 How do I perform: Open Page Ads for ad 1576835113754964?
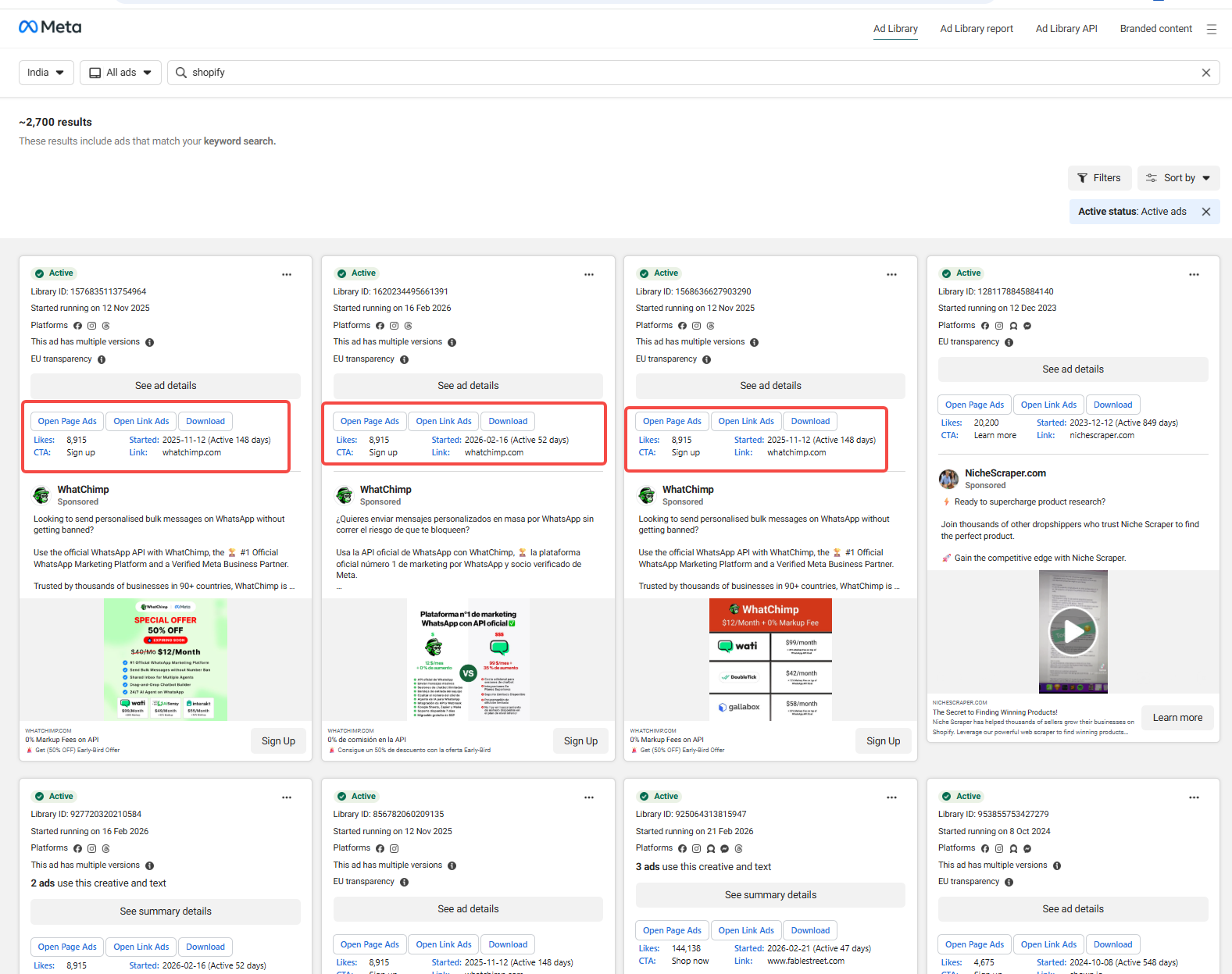(x=67, y=422)
